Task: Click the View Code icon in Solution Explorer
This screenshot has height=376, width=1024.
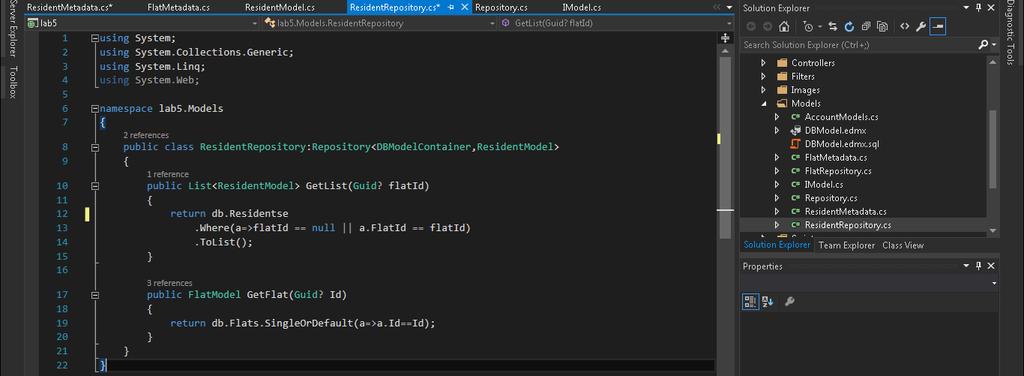Action: [904, 27]
